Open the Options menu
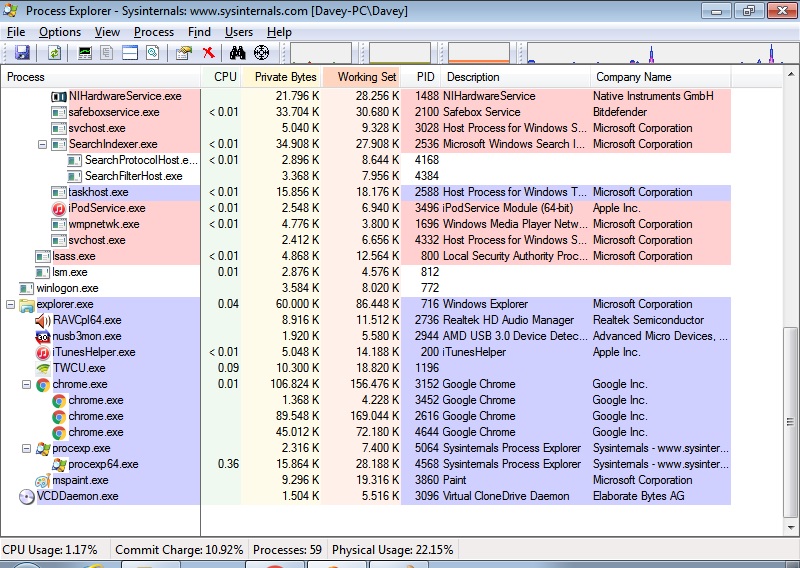 coord(60,32)
